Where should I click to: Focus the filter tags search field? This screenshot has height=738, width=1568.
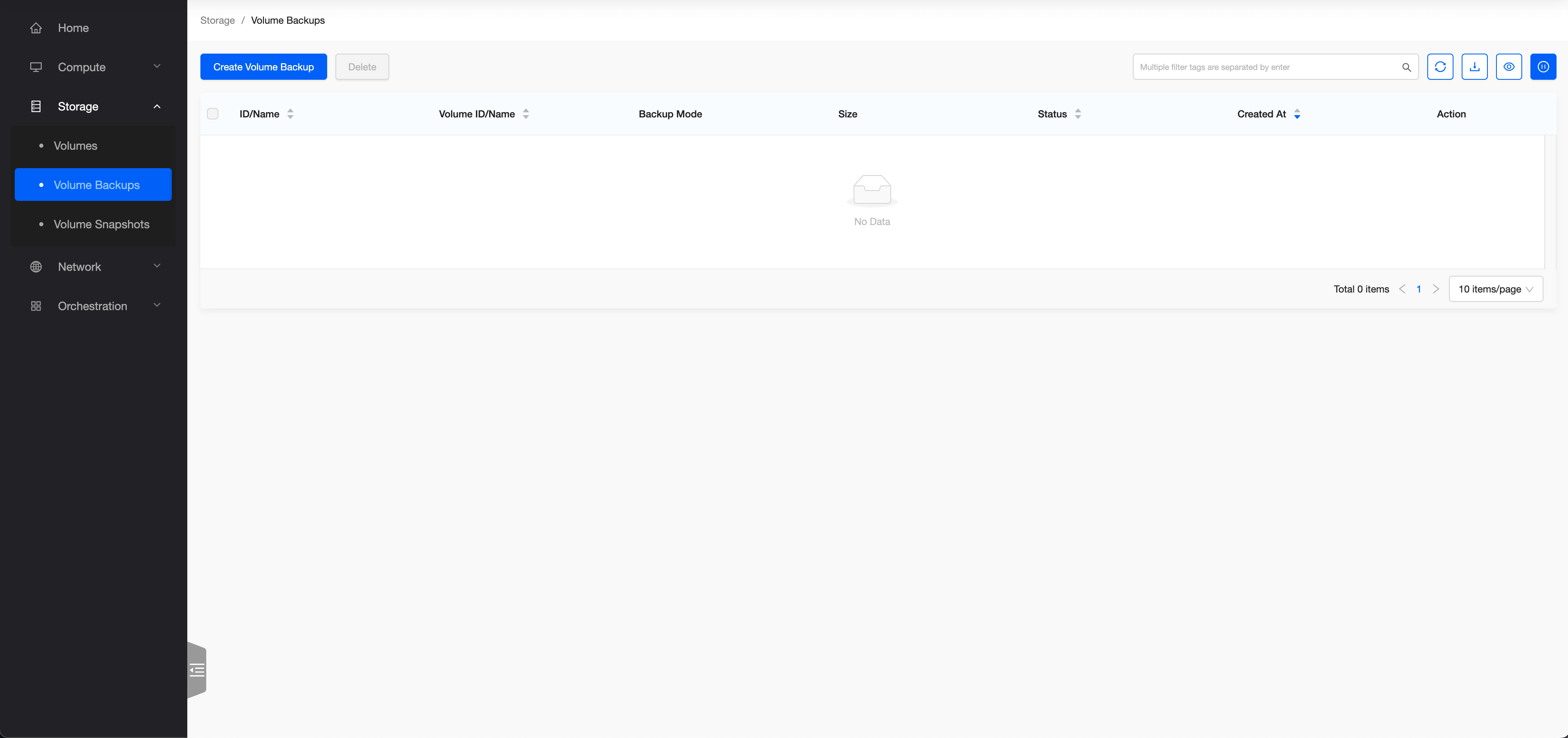1266,67
